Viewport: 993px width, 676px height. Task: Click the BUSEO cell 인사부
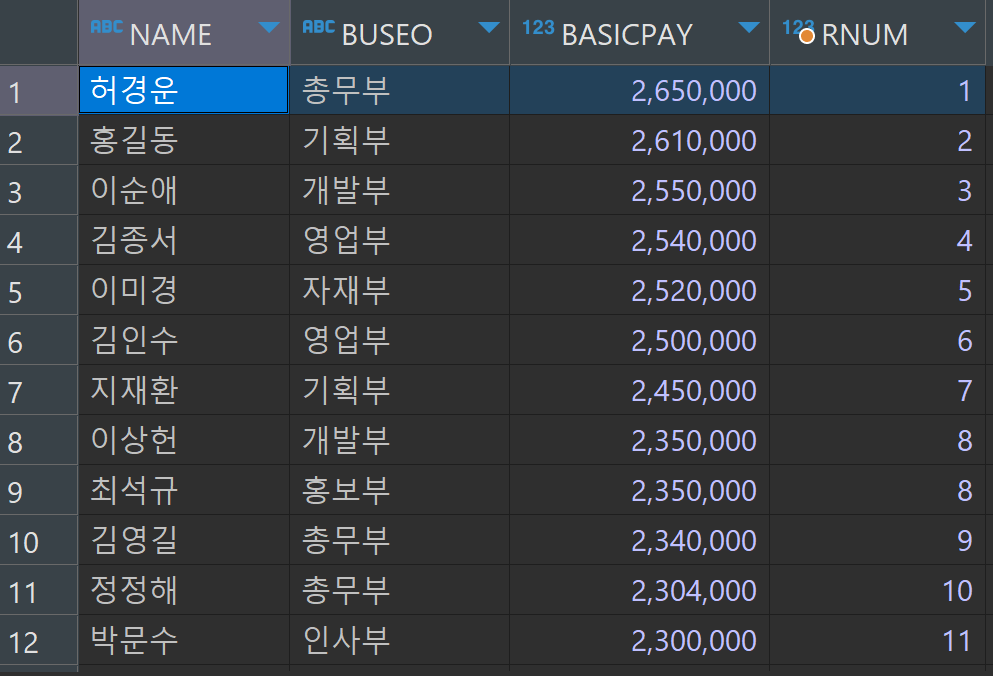[x=400, y=641]
